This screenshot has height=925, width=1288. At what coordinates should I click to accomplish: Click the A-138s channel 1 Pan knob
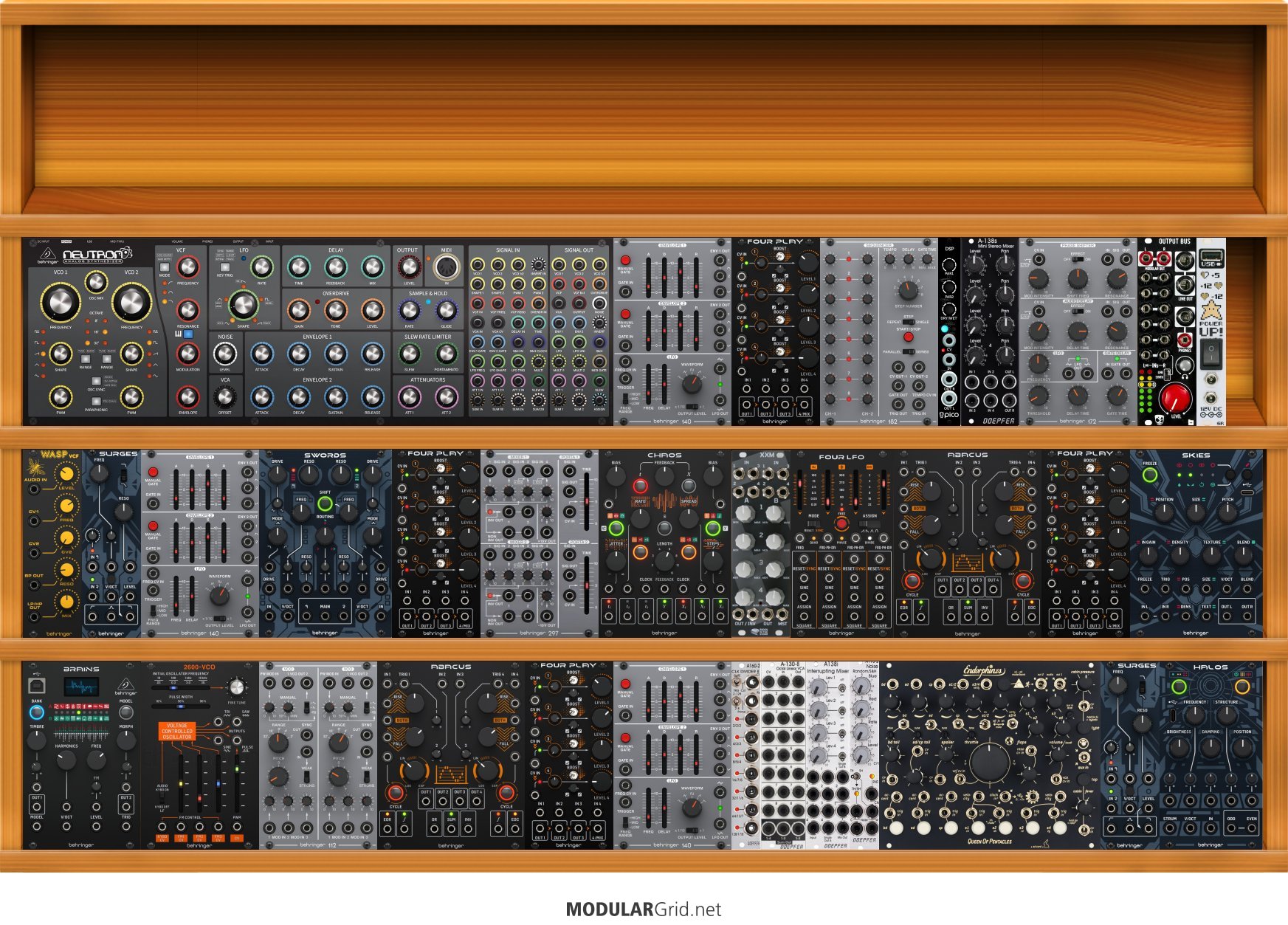point(1005,264)
